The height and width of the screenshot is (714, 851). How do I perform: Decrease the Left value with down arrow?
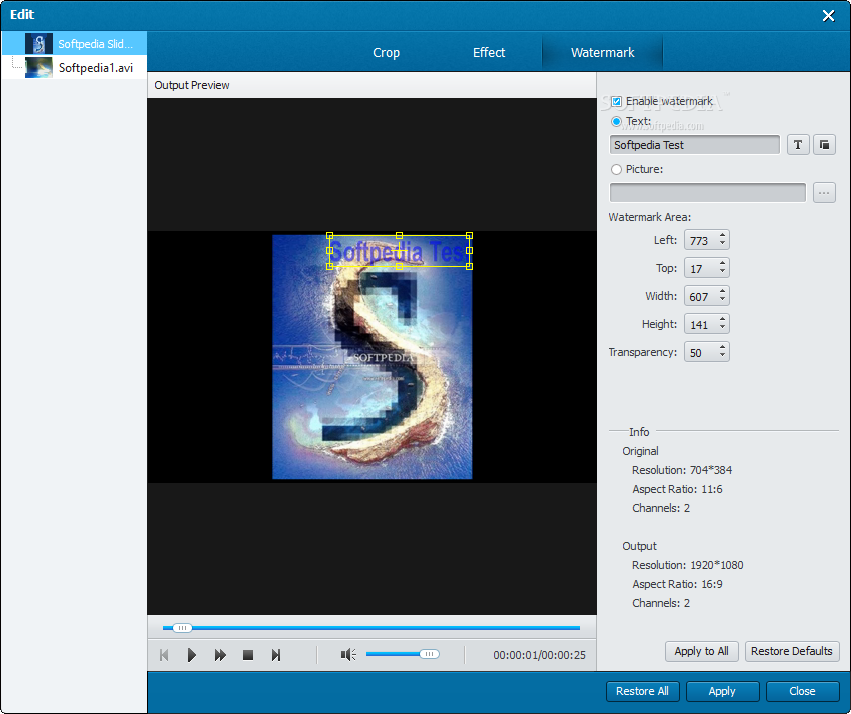point(722,244)
